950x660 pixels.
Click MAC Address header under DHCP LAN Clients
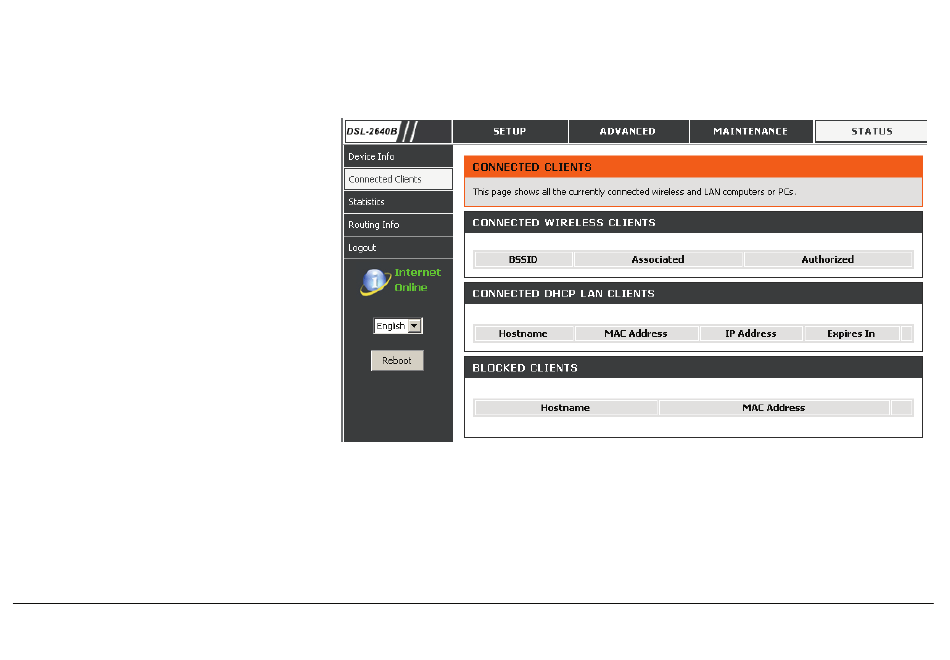pyautogui.click(x=636, y=333)
